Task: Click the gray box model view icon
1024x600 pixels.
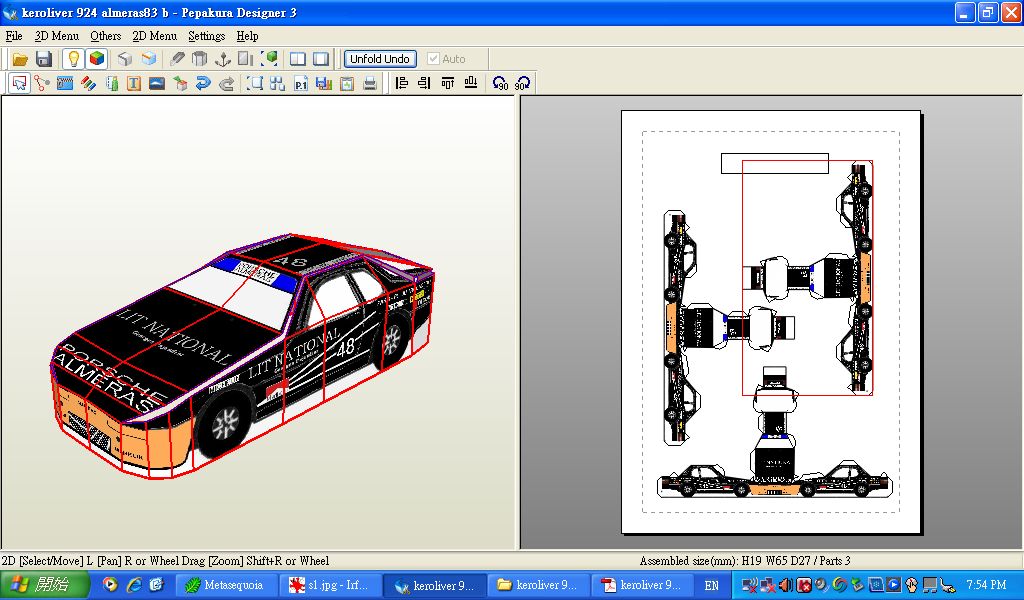Action: pyautogui.click(x=125, y=59)
